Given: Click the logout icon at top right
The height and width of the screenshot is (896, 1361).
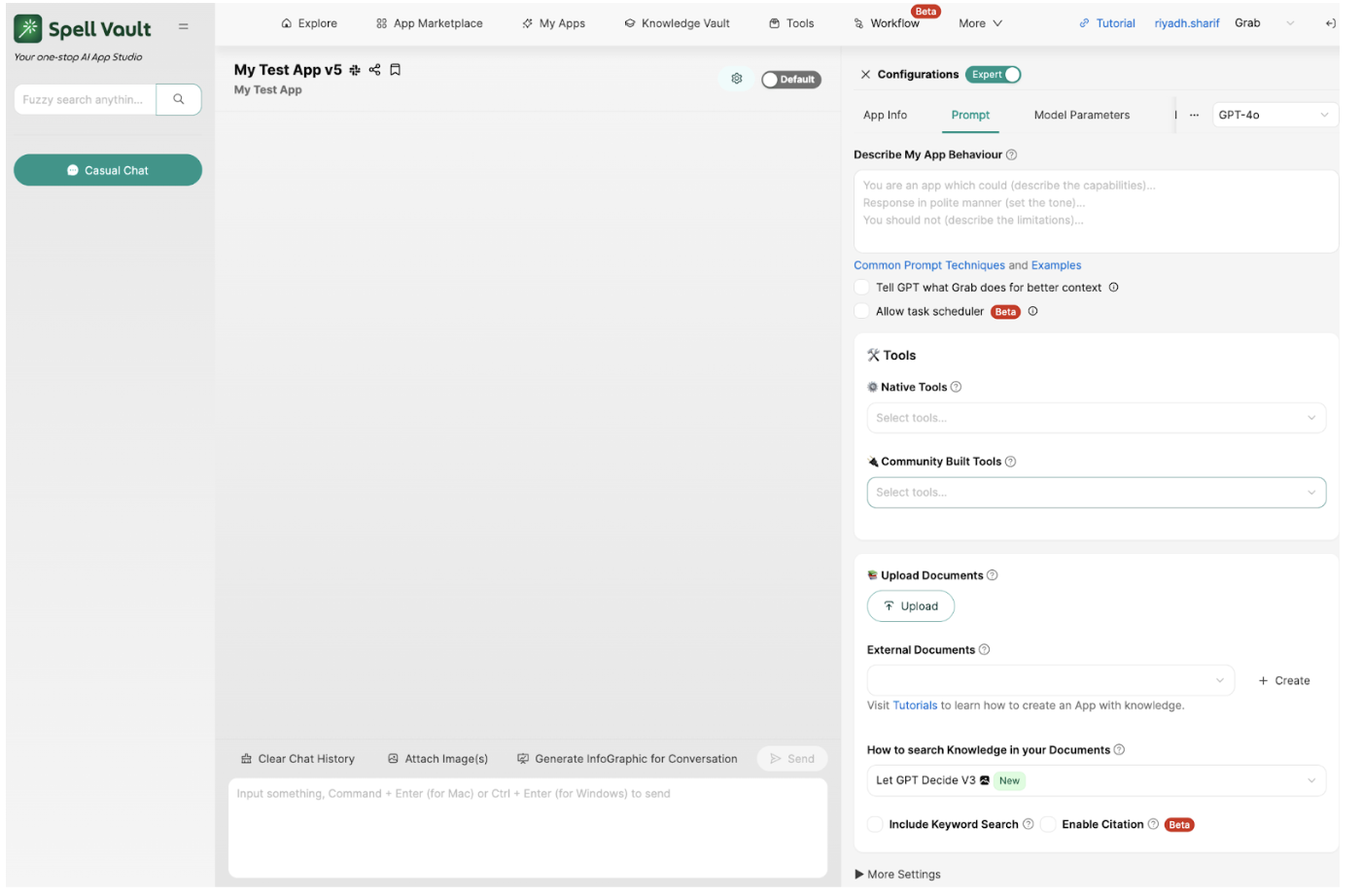Looking at the screenshot, I should [x=1330, y=23].
